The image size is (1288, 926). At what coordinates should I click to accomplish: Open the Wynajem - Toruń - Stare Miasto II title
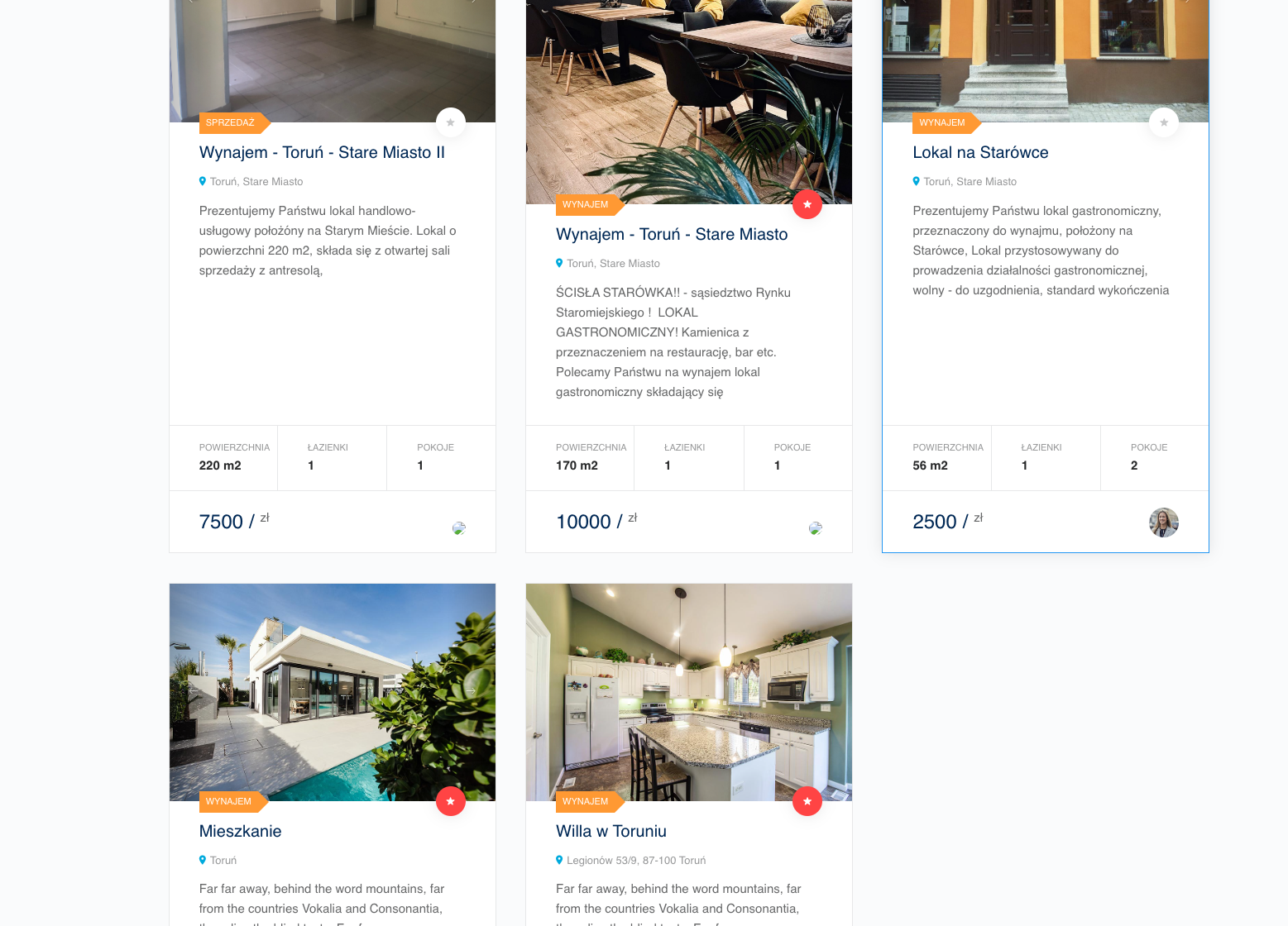pyautogui.click(x=322, y=152)
